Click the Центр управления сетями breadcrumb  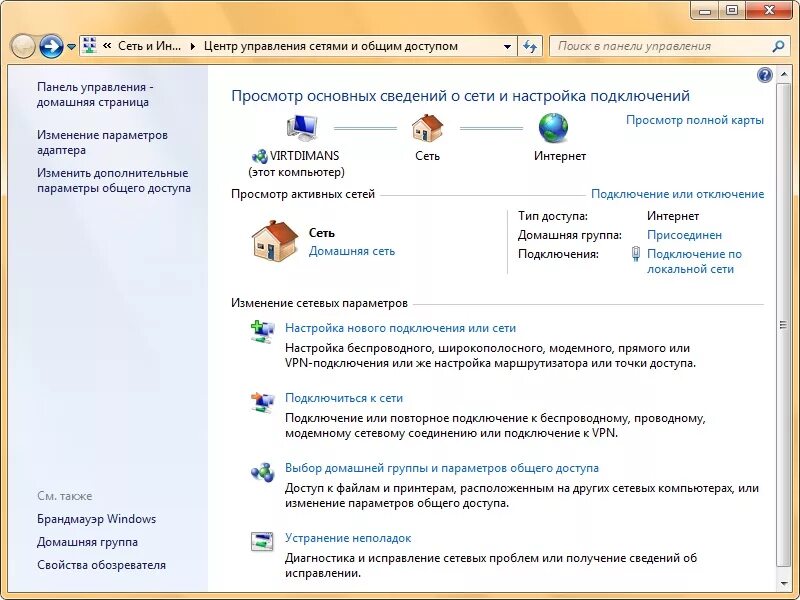pyautogui.click(x=330, y=45)
